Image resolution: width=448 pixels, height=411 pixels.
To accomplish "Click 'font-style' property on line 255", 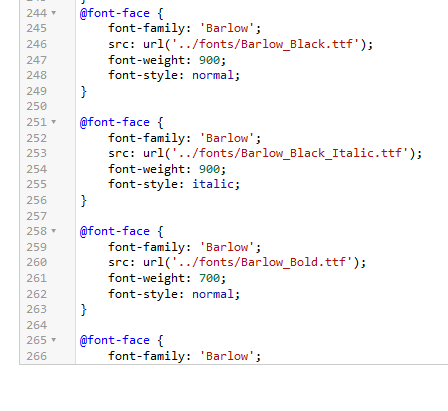I will point(143,184).
